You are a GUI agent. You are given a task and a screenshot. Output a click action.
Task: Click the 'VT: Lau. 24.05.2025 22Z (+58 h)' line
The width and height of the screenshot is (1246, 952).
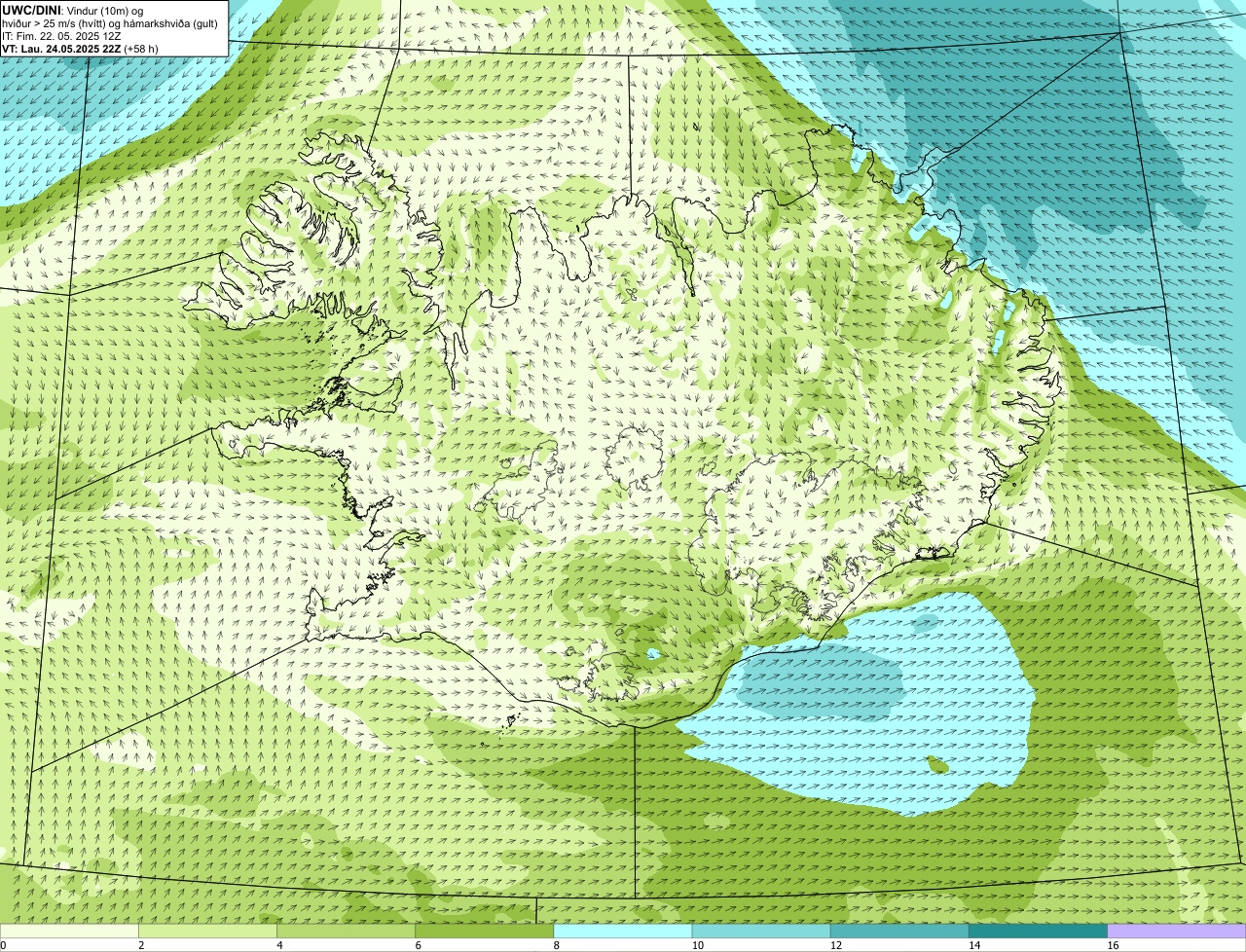[x=80, y=48]
